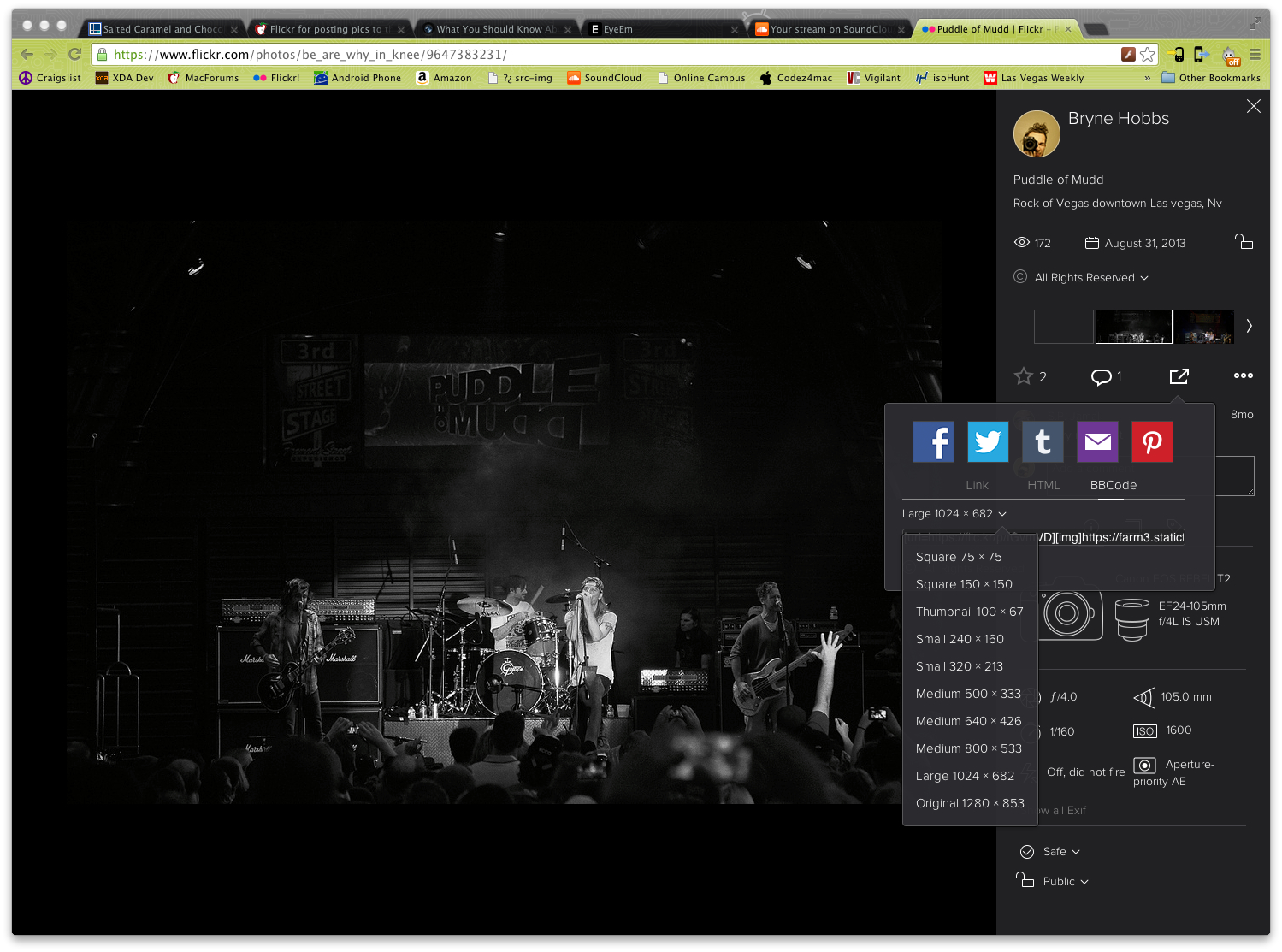
Task: Open the Chrome menu hamburger icon
Action: click(x=1255, y=55)
